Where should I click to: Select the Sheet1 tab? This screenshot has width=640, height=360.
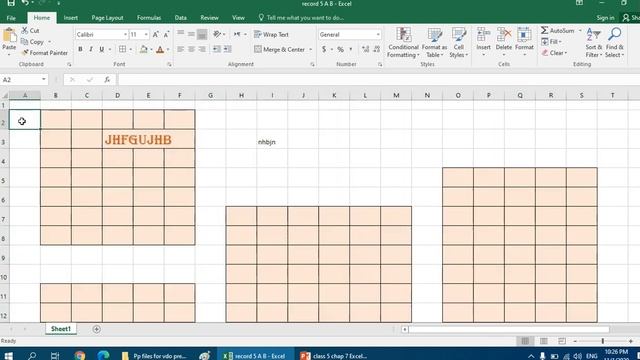61,329
